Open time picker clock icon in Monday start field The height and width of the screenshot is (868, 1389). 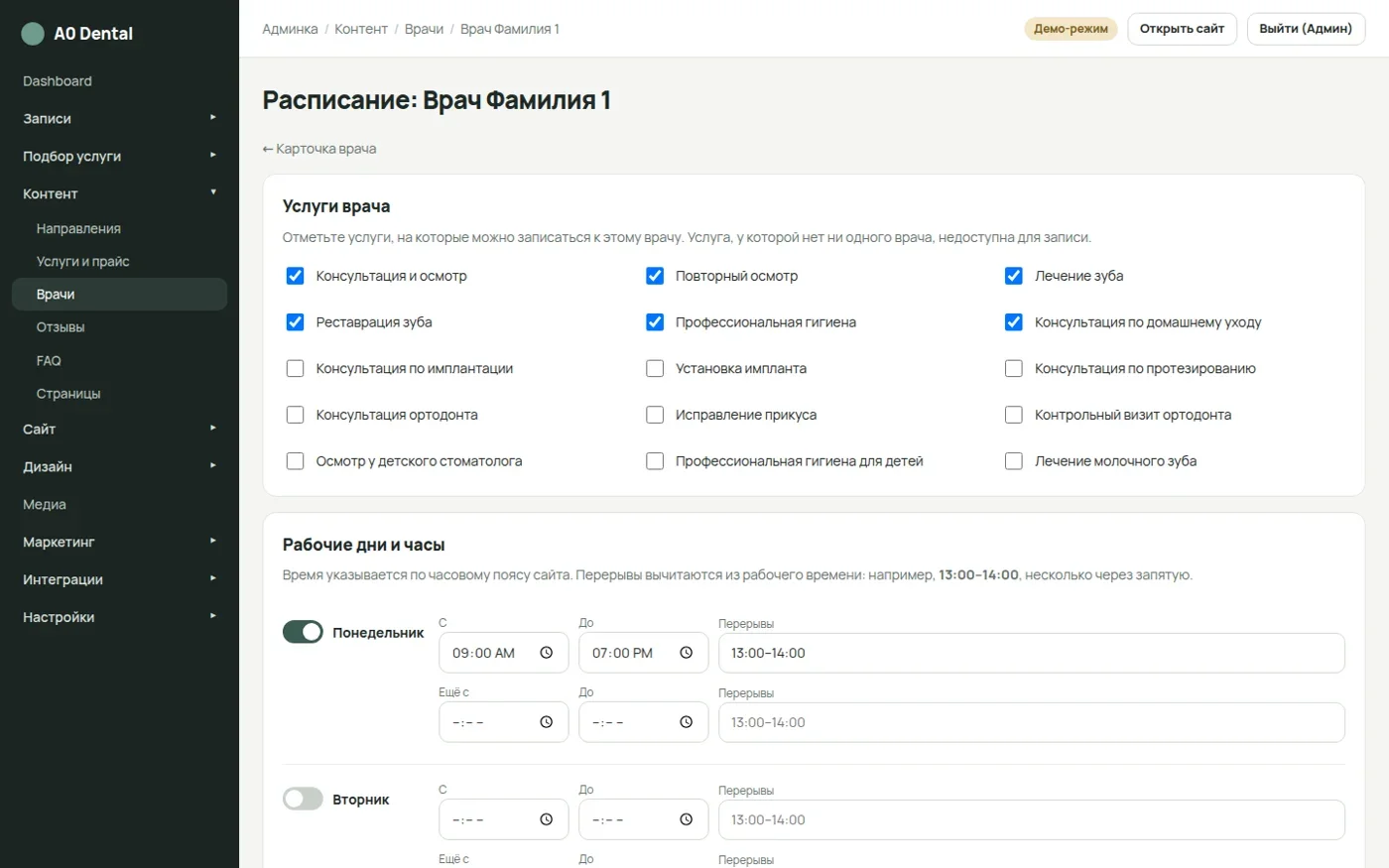point(546,653)
